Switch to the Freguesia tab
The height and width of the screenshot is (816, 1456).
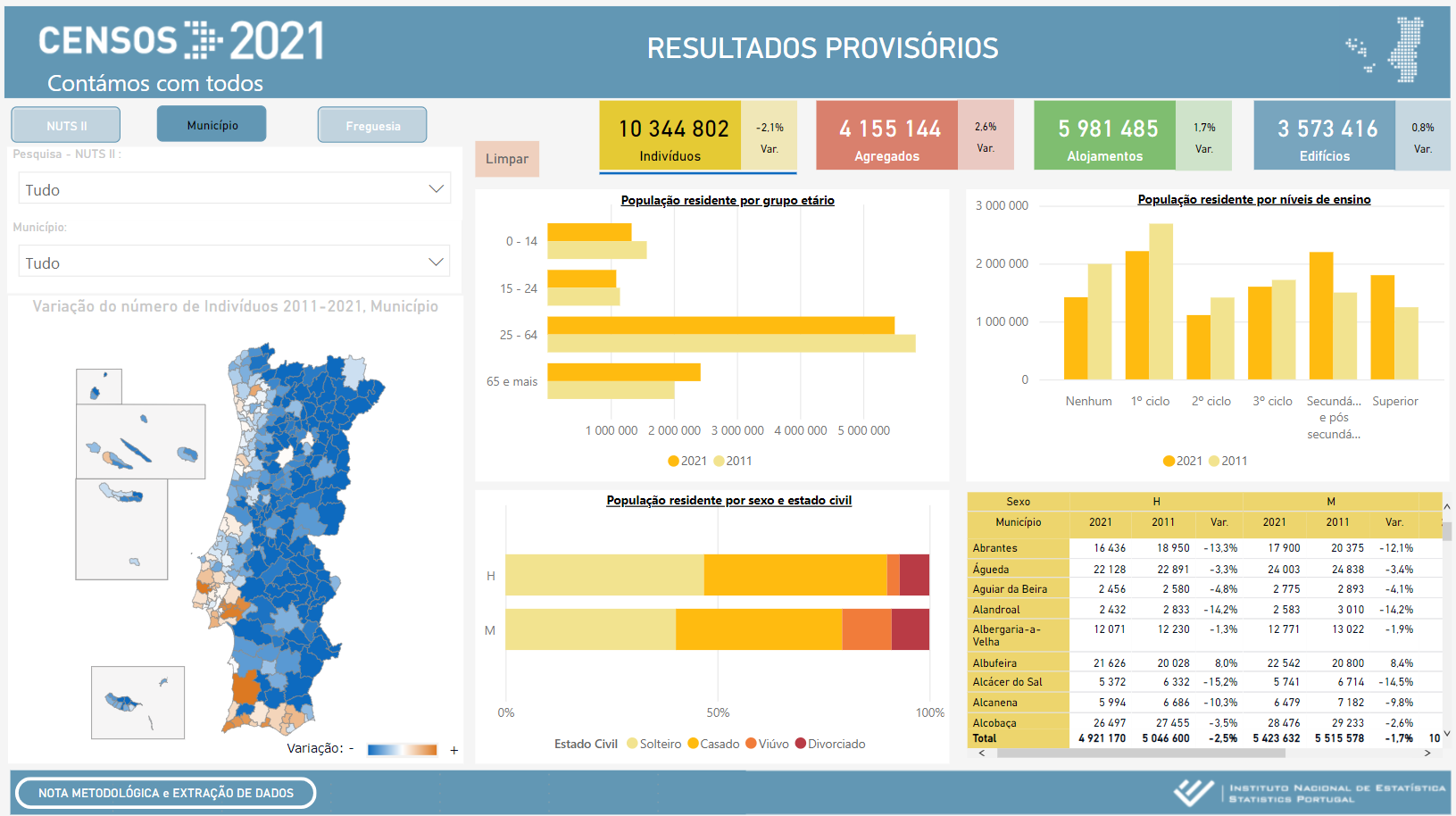pyautogui.click(x=372, y=125)
